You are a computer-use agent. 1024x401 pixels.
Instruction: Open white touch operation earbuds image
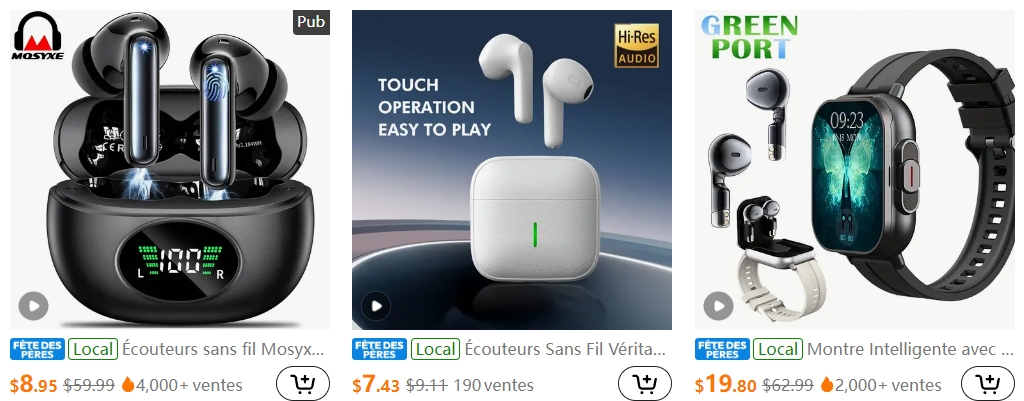(x=512, y=170)
